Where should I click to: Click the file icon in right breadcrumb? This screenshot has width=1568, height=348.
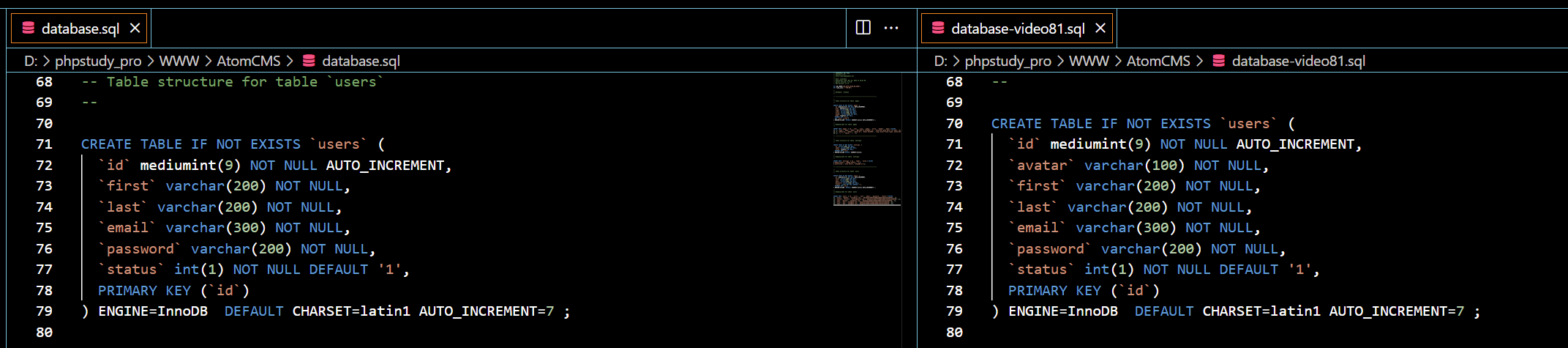tap(1218, 61)
